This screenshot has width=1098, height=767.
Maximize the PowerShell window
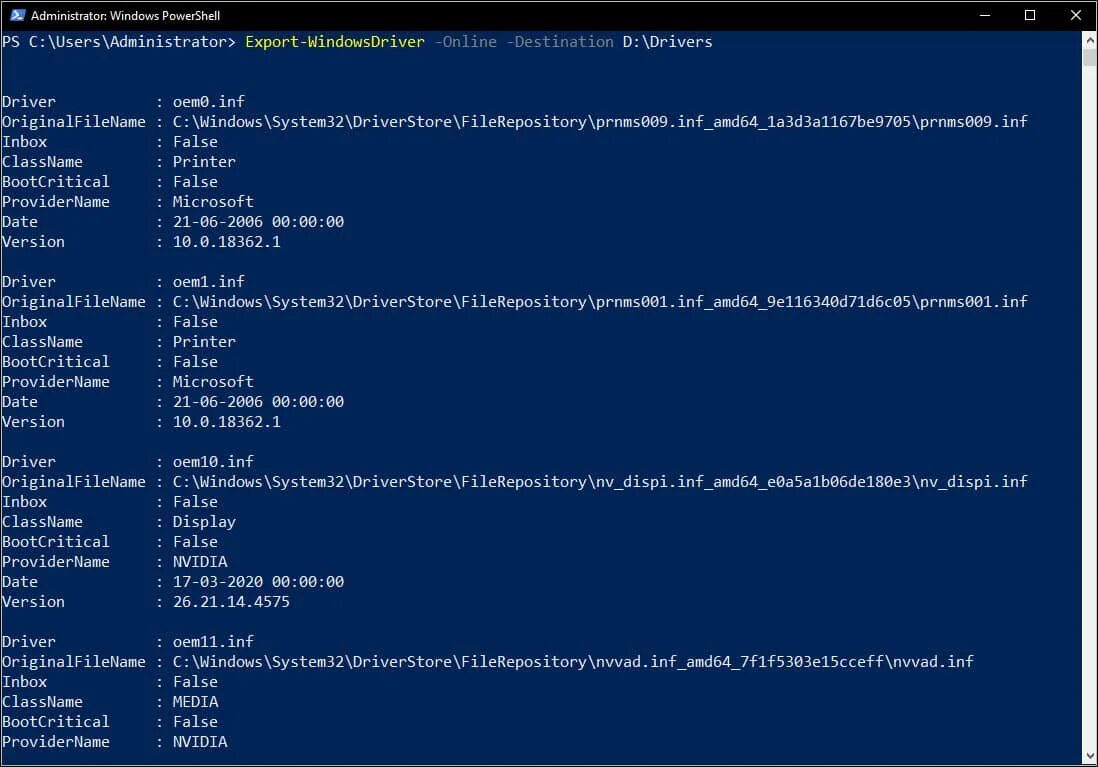tap(1029, 15)
